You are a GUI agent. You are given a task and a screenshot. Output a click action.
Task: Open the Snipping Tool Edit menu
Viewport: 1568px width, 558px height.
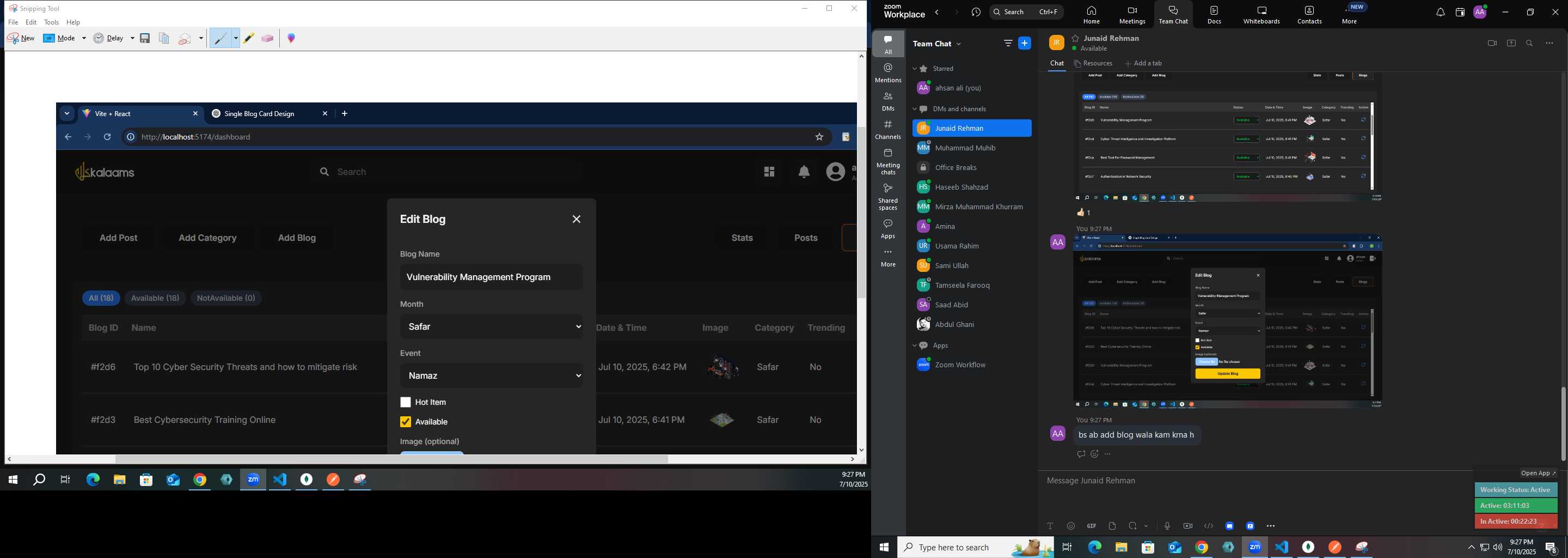coord(31,22)
